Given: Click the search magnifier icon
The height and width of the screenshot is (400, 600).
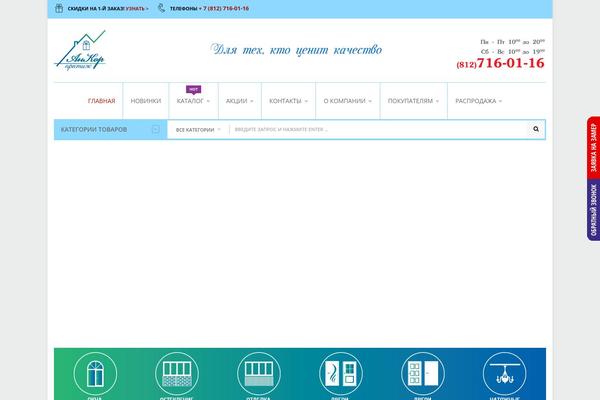Looking at the screenshot, I should tap(536, 129).
